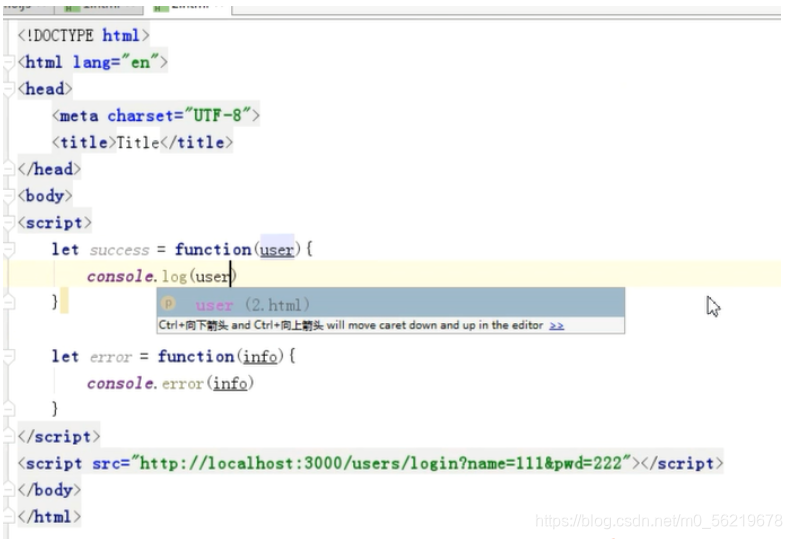Viewport: 792px width, 539px height.
Task: Fold the 'let error' function via gutter marker
Action: pyautogui.click(x=8, y=357)
